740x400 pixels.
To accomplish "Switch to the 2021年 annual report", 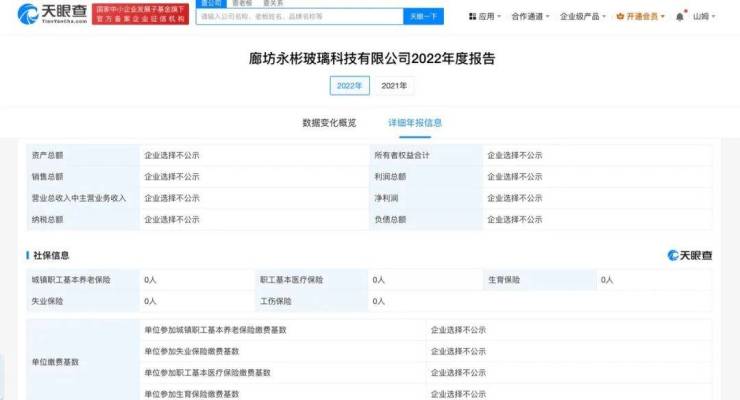I will (x=393, y=86).
